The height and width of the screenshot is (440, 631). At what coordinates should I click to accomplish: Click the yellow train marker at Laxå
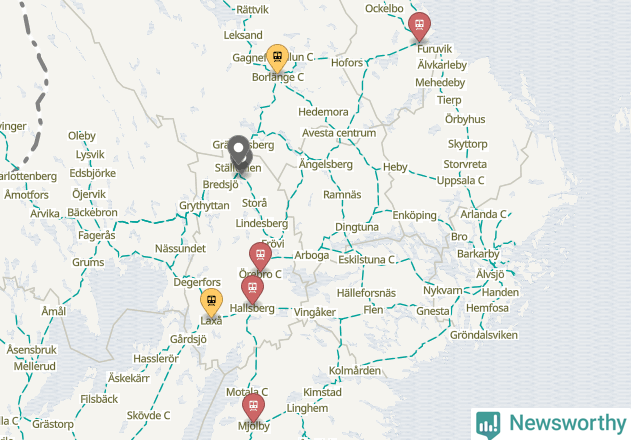point(211,303)
